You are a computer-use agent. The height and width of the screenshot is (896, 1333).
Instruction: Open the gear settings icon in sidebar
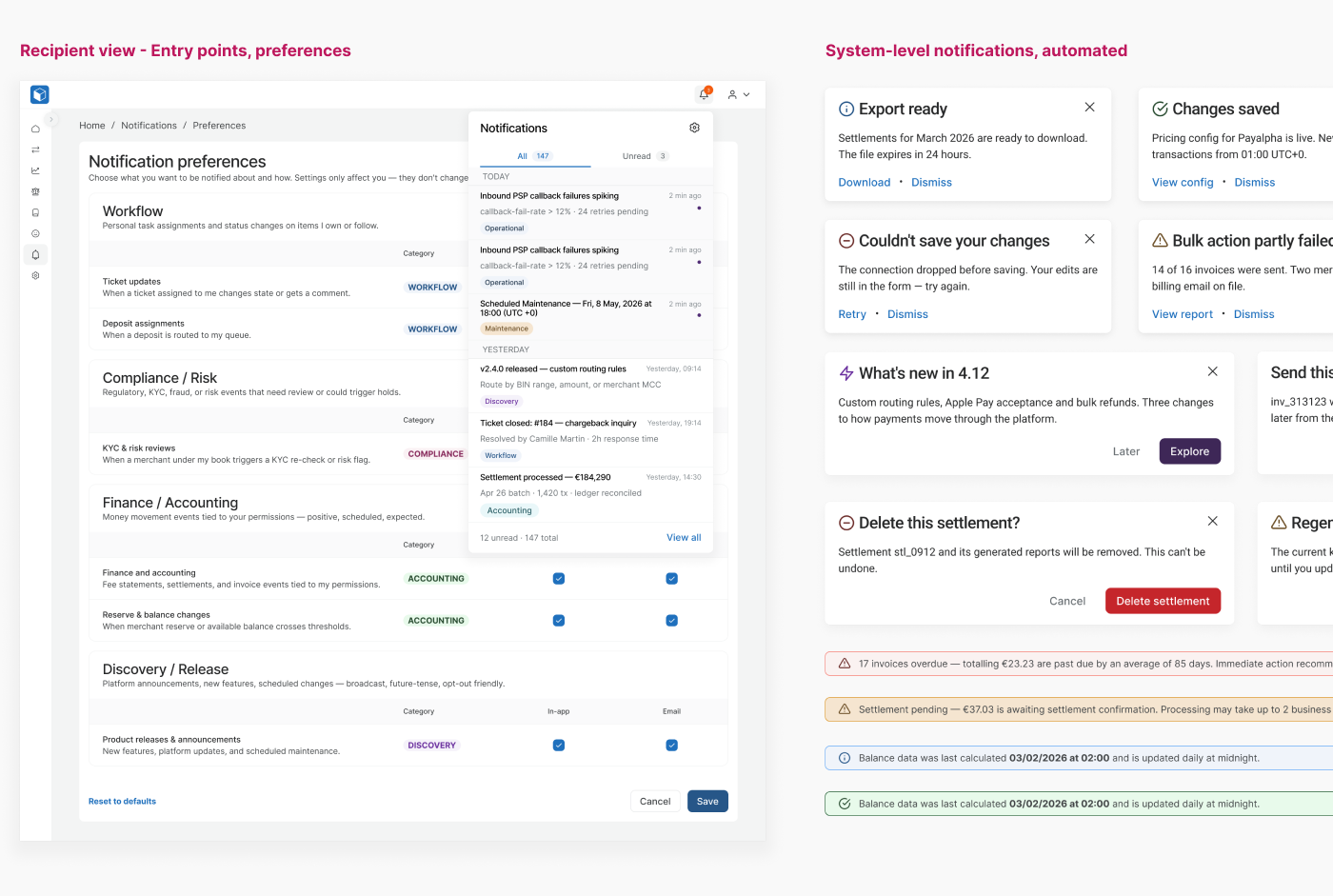(x=35, y=275)
